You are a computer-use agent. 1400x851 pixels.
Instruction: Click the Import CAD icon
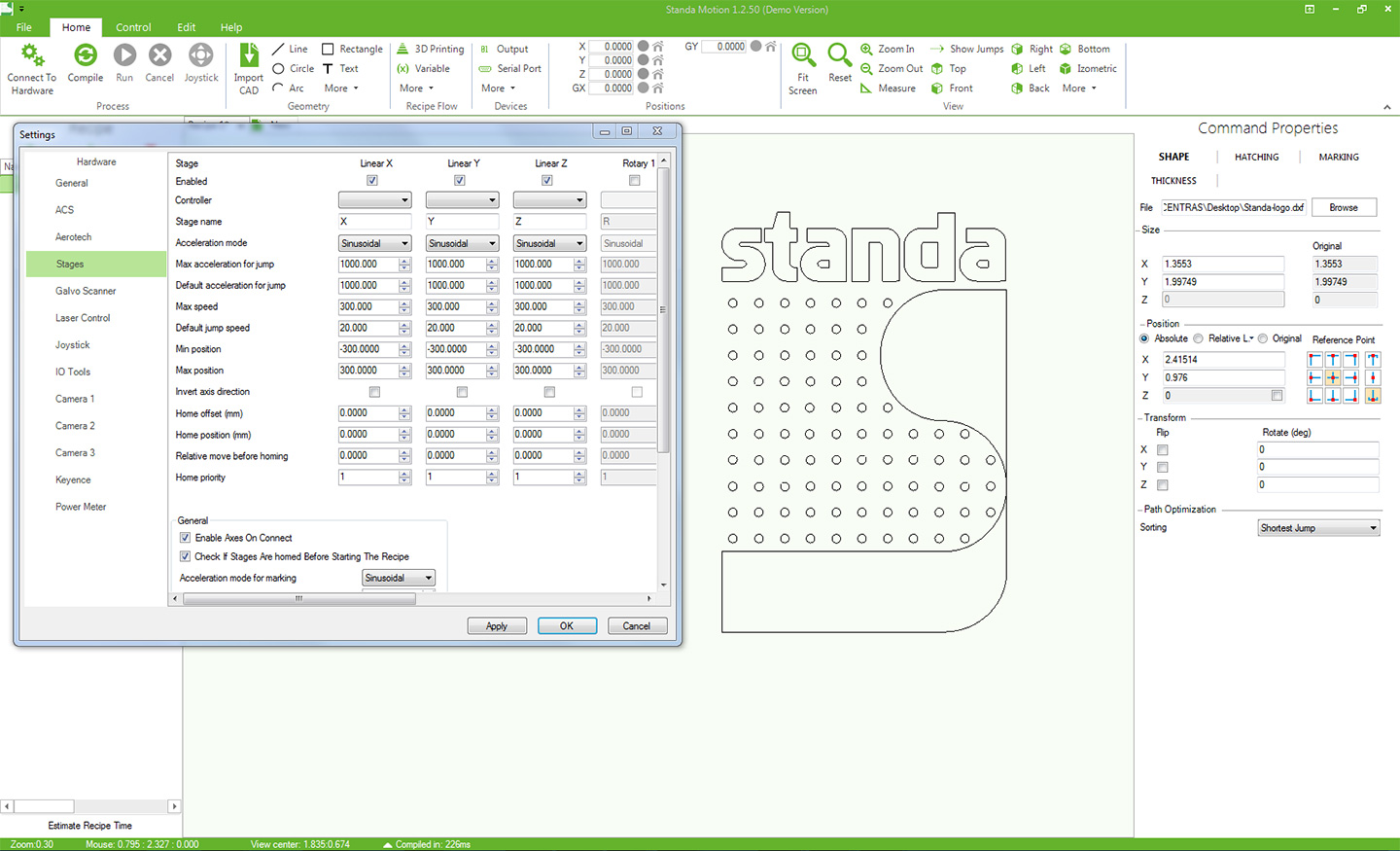click(x=249, y=55)
